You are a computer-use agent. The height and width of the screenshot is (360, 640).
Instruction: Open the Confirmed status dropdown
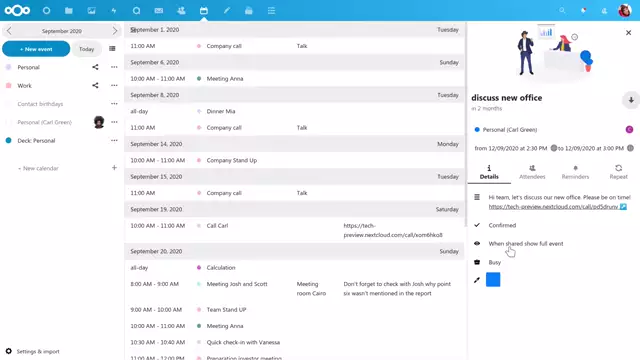(502, 225)
